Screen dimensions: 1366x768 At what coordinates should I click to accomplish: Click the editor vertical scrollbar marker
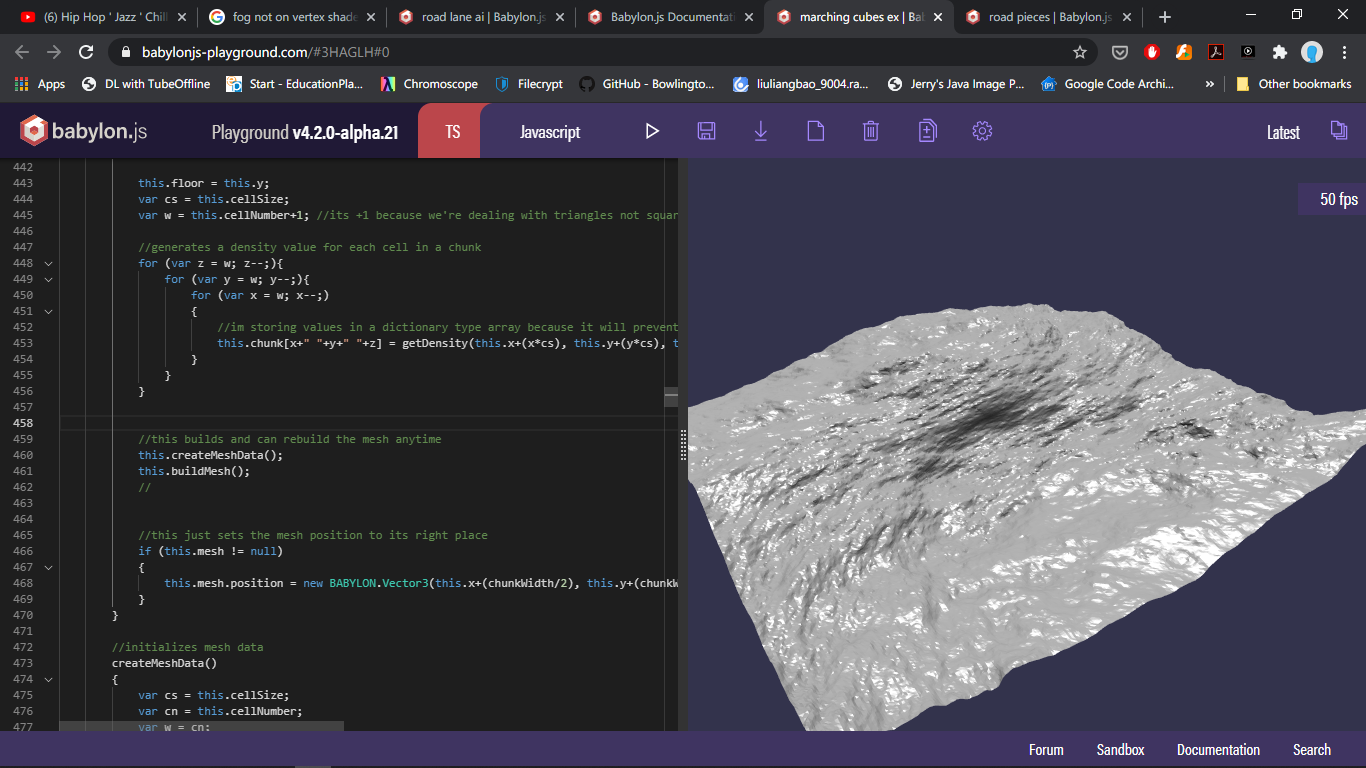[x=671, y=397]
